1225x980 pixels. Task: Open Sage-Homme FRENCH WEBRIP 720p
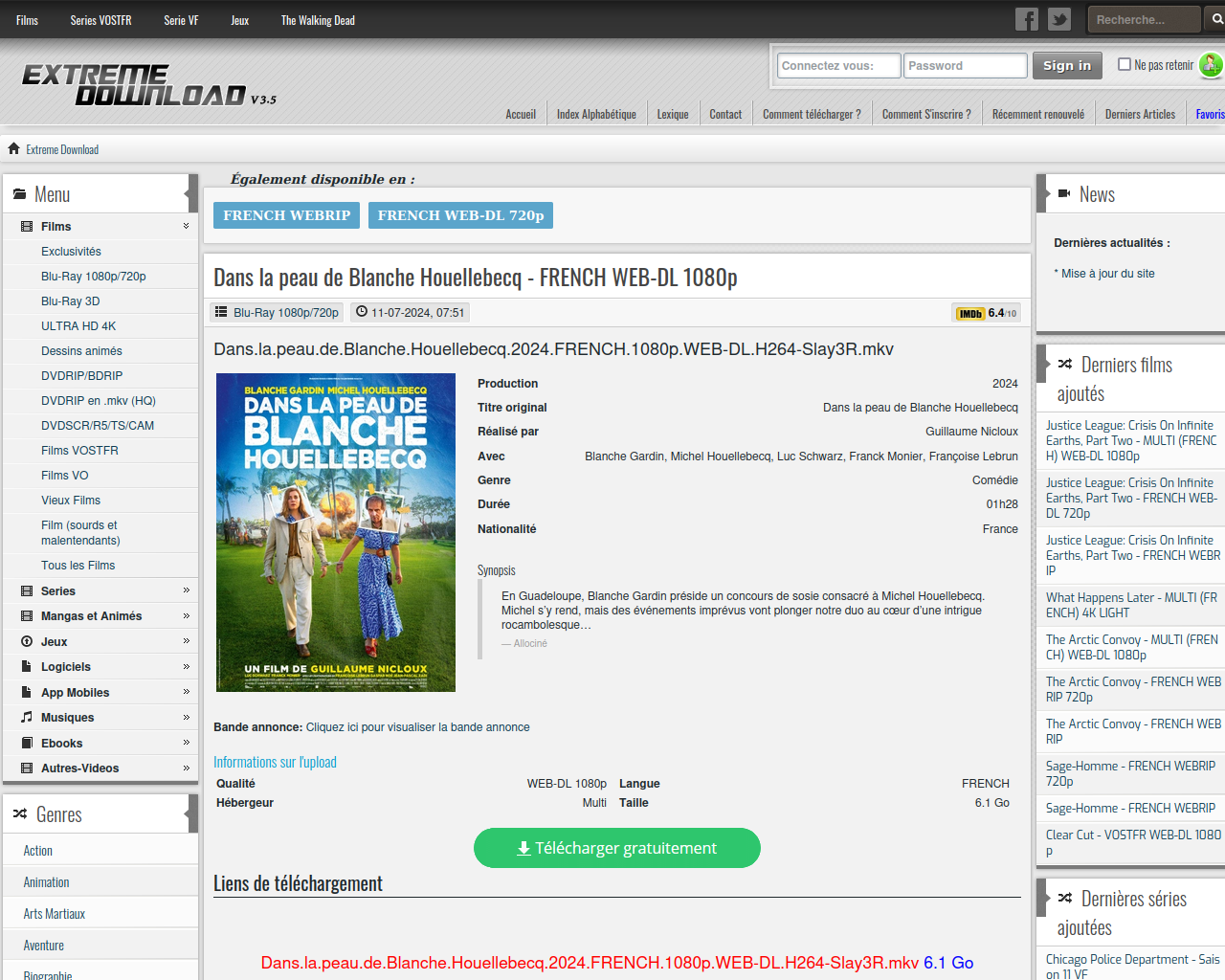tap(1130, 773)
